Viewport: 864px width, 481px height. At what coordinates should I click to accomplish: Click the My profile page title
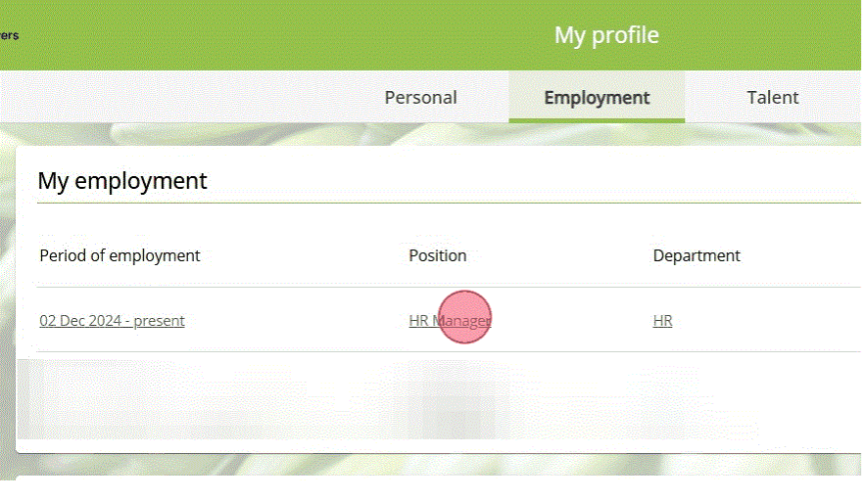606,35
